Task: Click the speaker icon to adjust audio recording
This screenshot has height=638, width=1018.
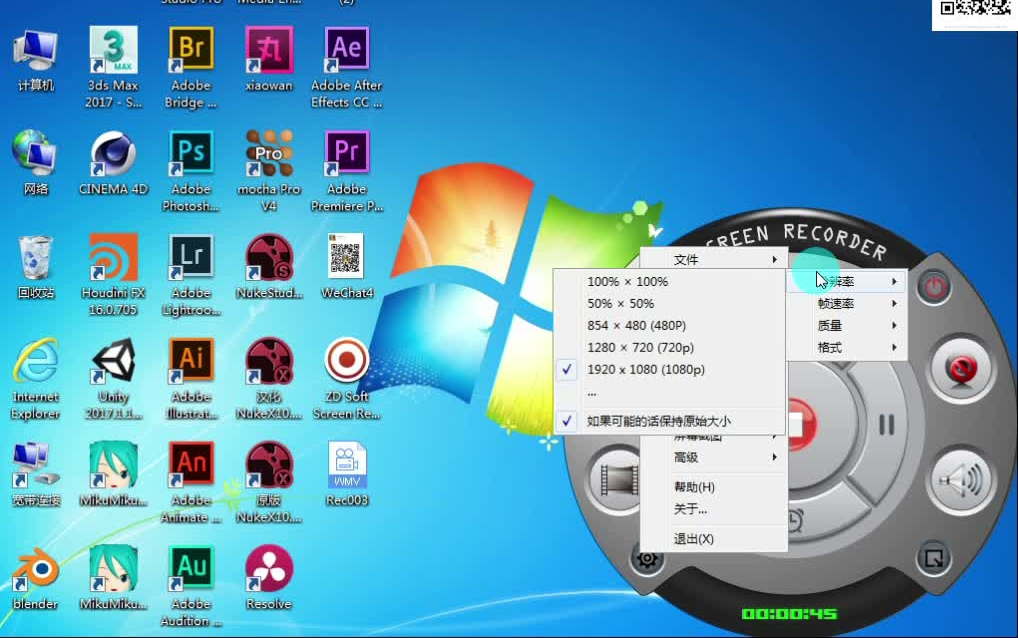Action: click(958, 480)
